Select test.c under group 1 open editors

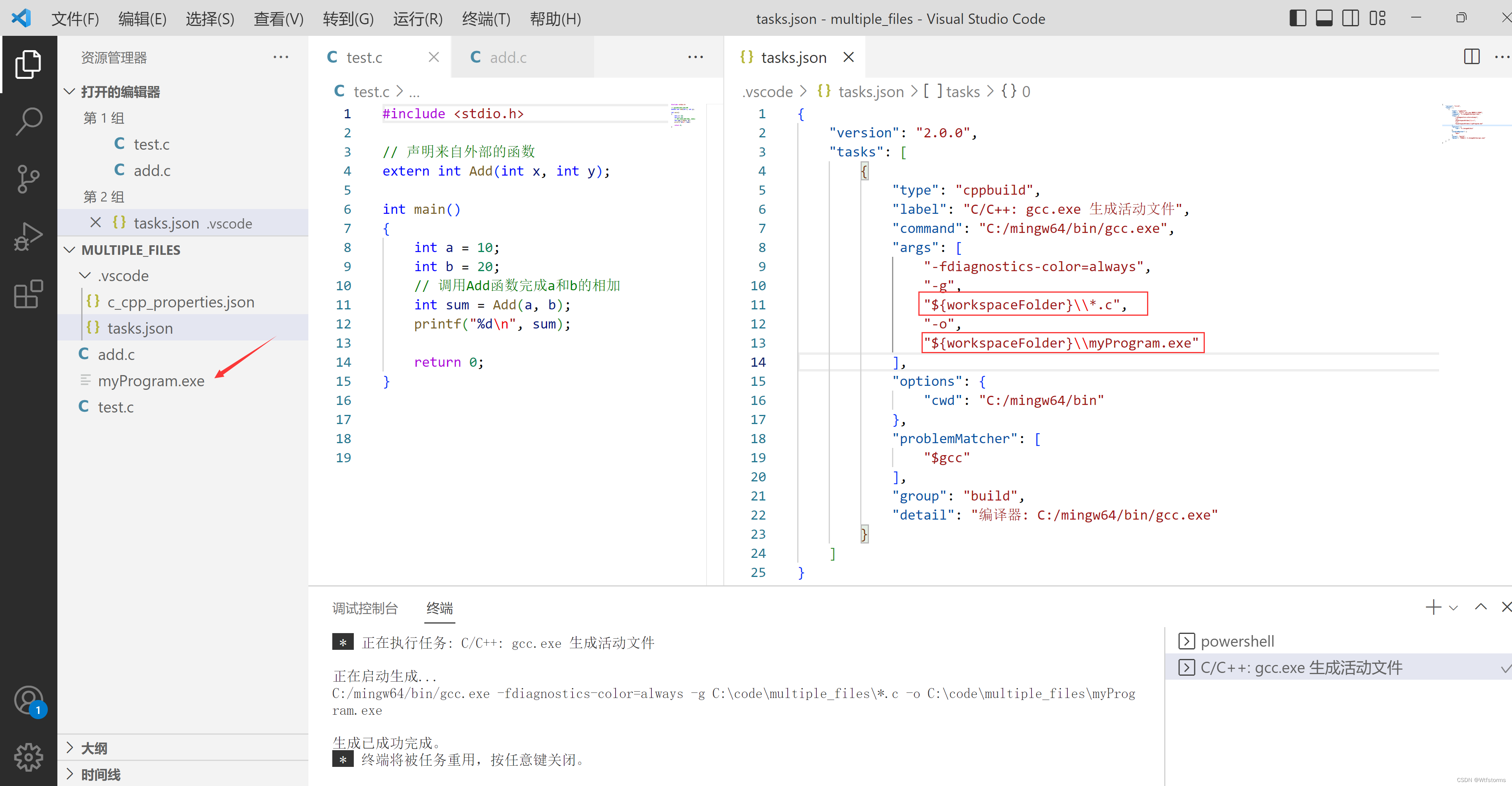tap(183, 144)
